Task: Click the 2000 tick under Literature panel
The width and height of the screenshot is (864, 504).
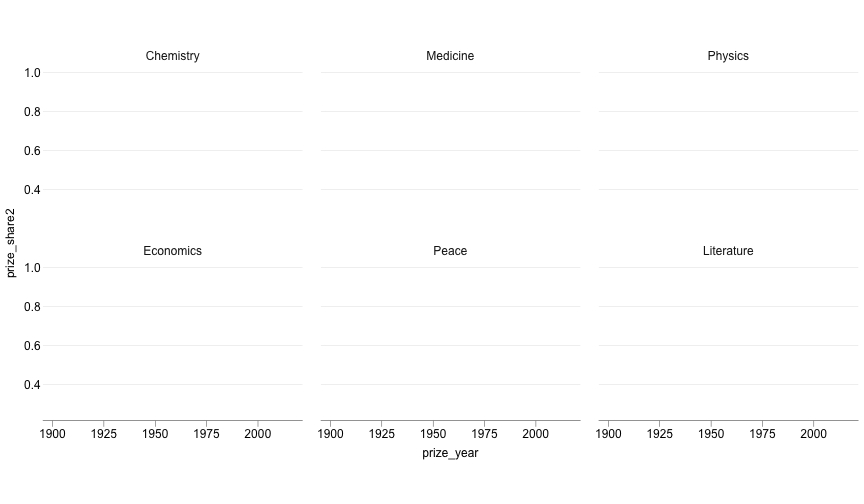Action: [x=813, y=434]
